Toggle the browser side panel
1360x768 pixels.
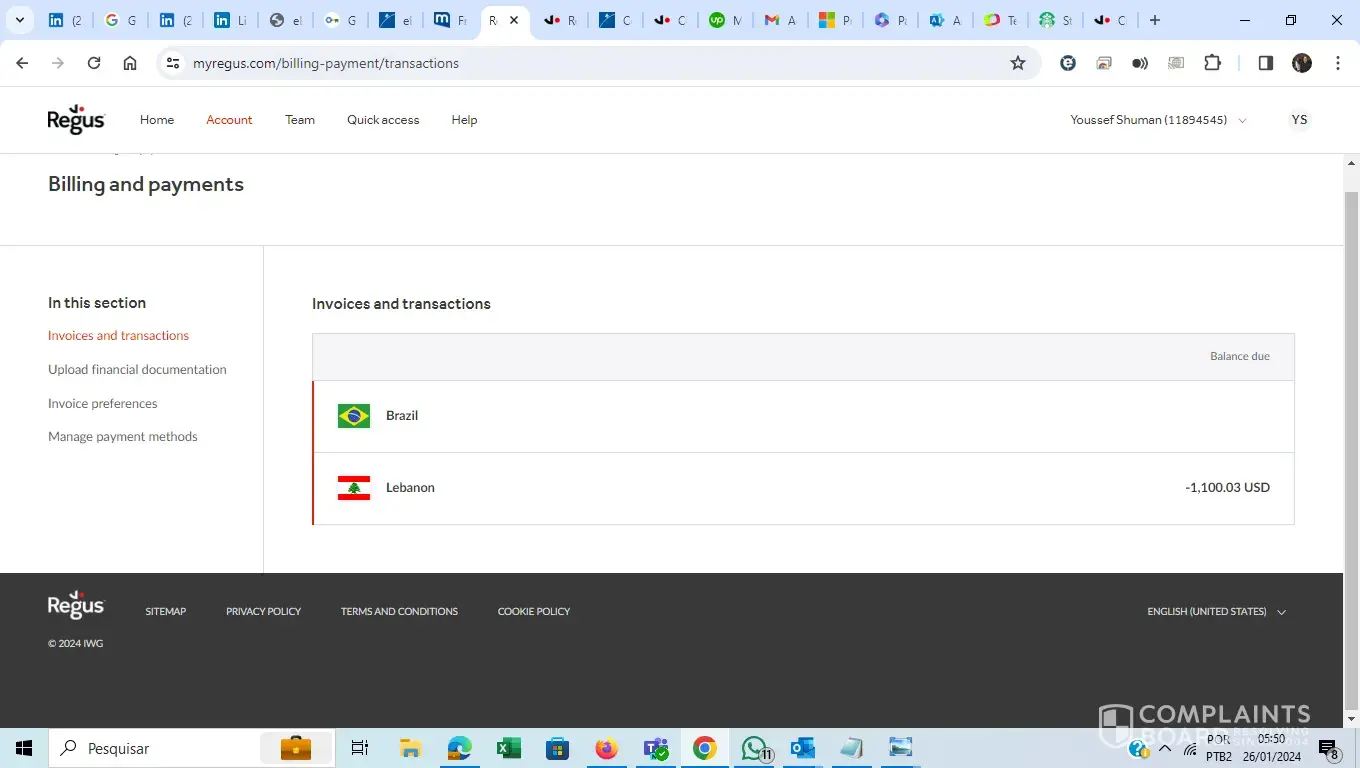tap(1265, 63)
